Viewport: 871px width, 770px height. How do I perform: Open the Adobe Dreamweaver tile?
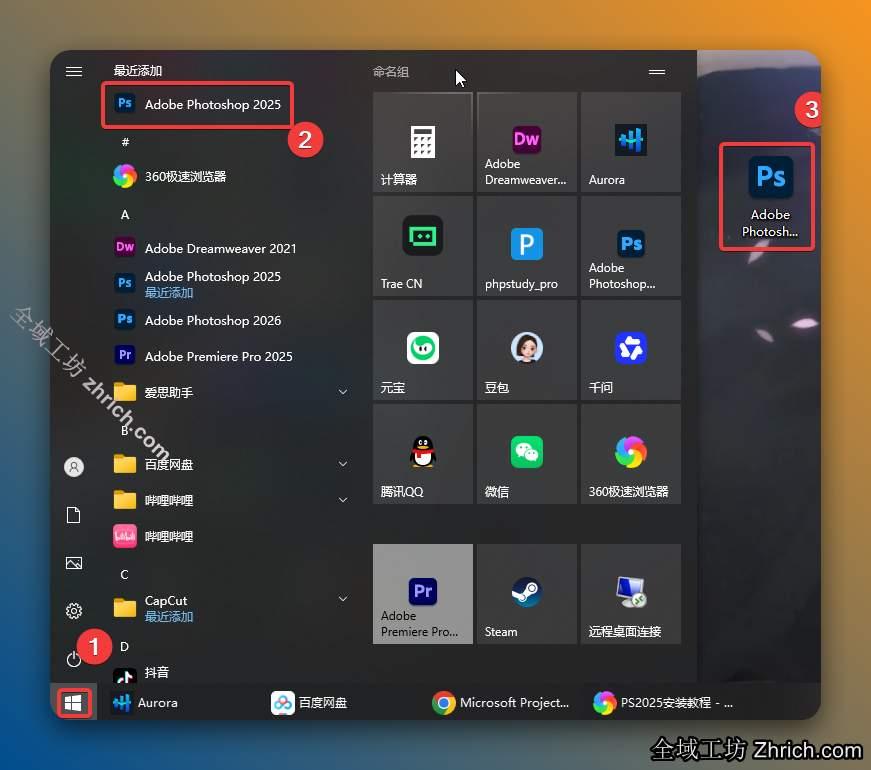click(527, 142)
